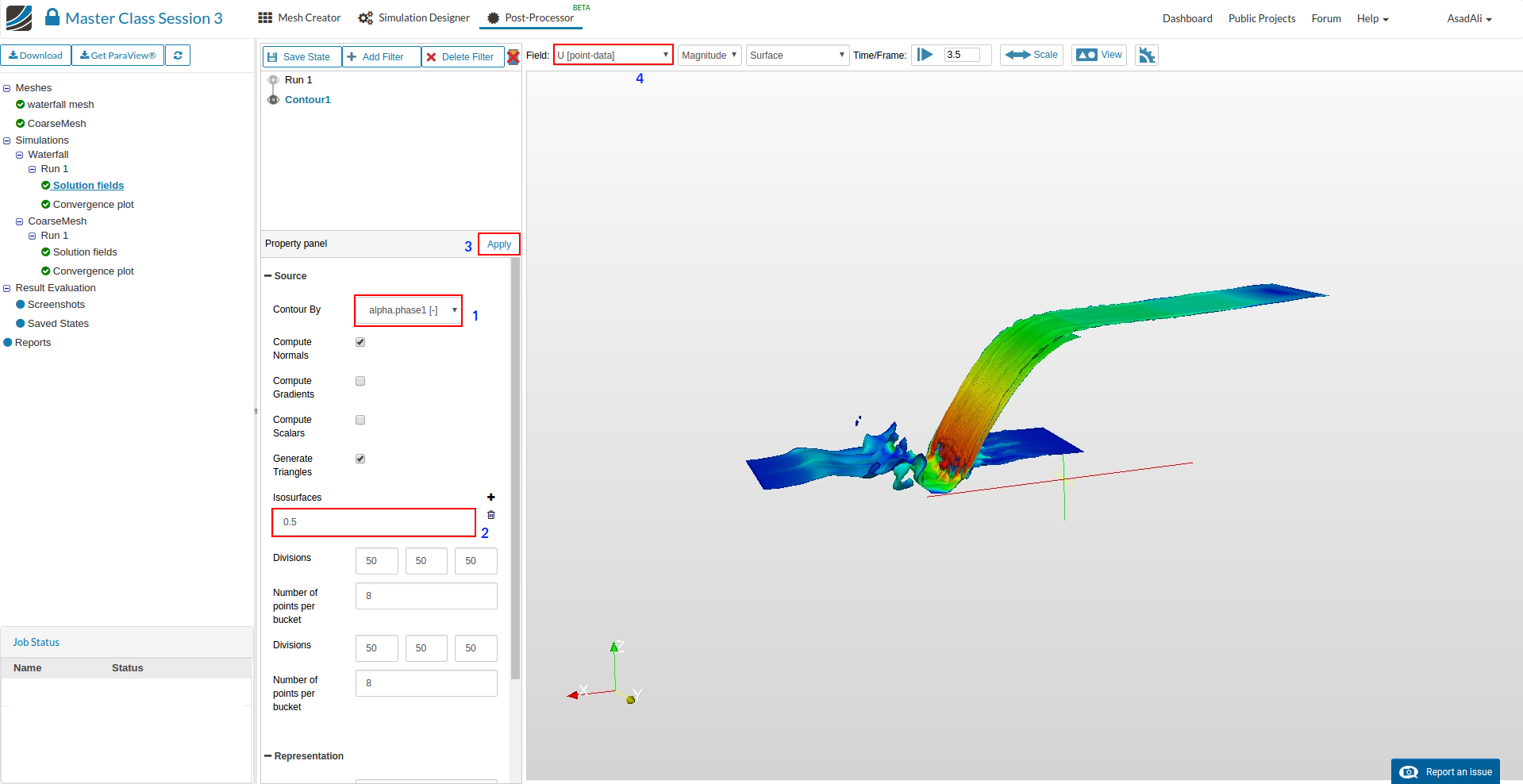This screenshot has height=784, width=1523.
Task: Enable the Compute Gradients checkbox
Action: coord(360,382)
